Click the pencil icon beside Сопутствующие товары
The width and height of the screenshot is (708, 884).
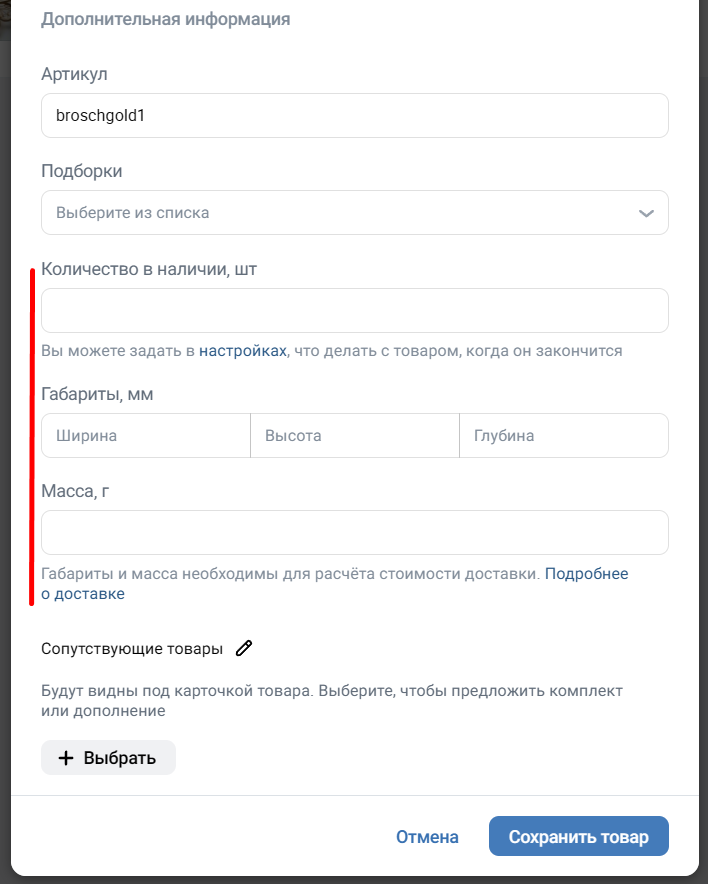[x=244, y=648]
